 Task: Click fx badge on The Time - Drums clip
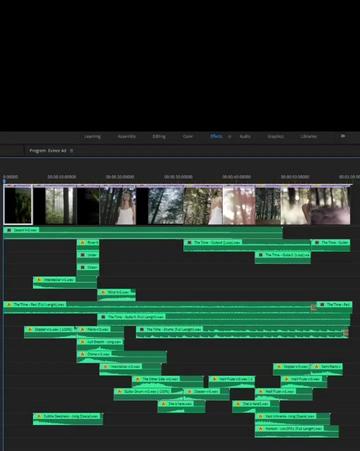(x=142, y=329)
